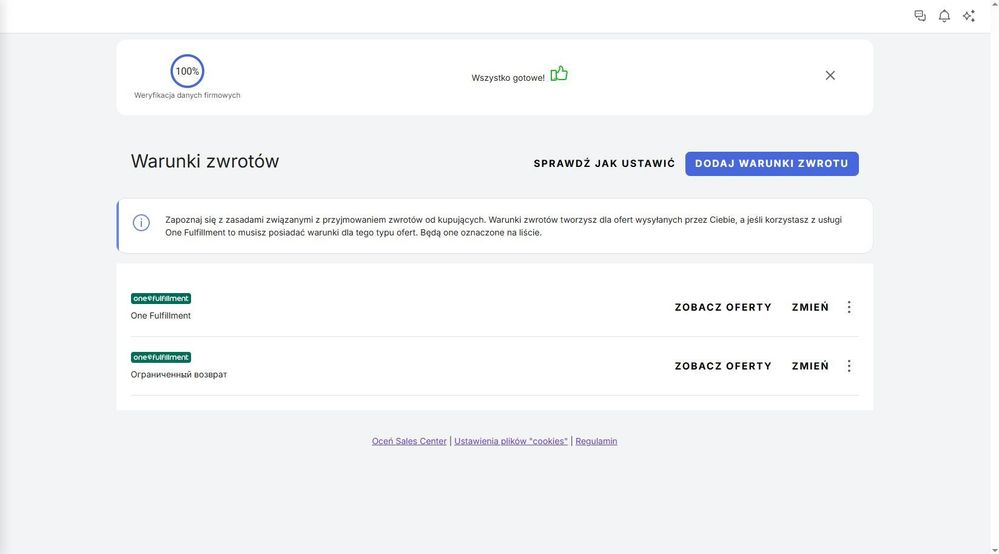Open more options for One Fulfillment row

(849, 307)
